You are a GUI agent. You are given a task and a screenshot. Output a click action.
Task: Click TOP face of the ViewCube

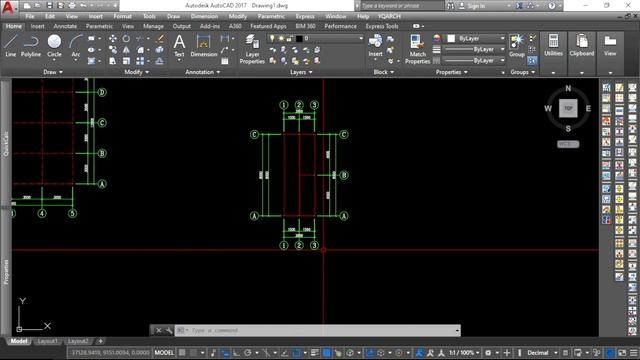568,108
